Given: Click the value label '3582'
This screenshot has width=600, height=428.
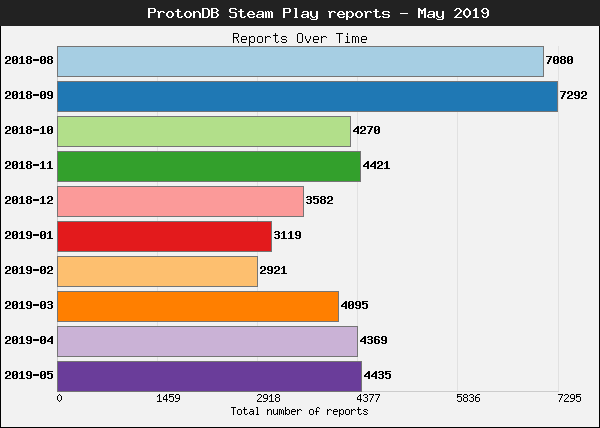Looking at the screenshot, I should 320,200.
